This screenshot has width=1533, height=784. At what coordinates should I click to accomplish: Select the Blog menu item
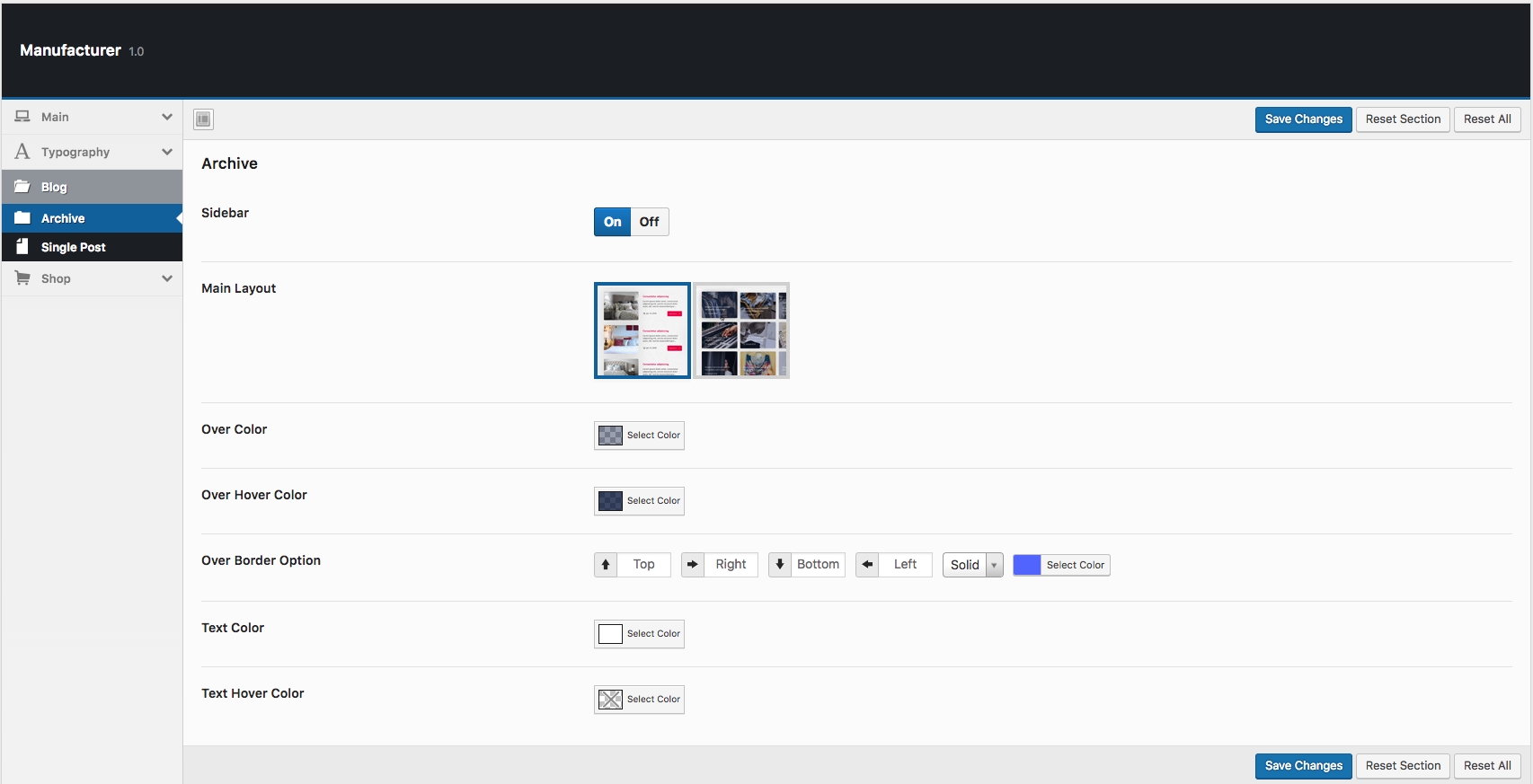54,187
